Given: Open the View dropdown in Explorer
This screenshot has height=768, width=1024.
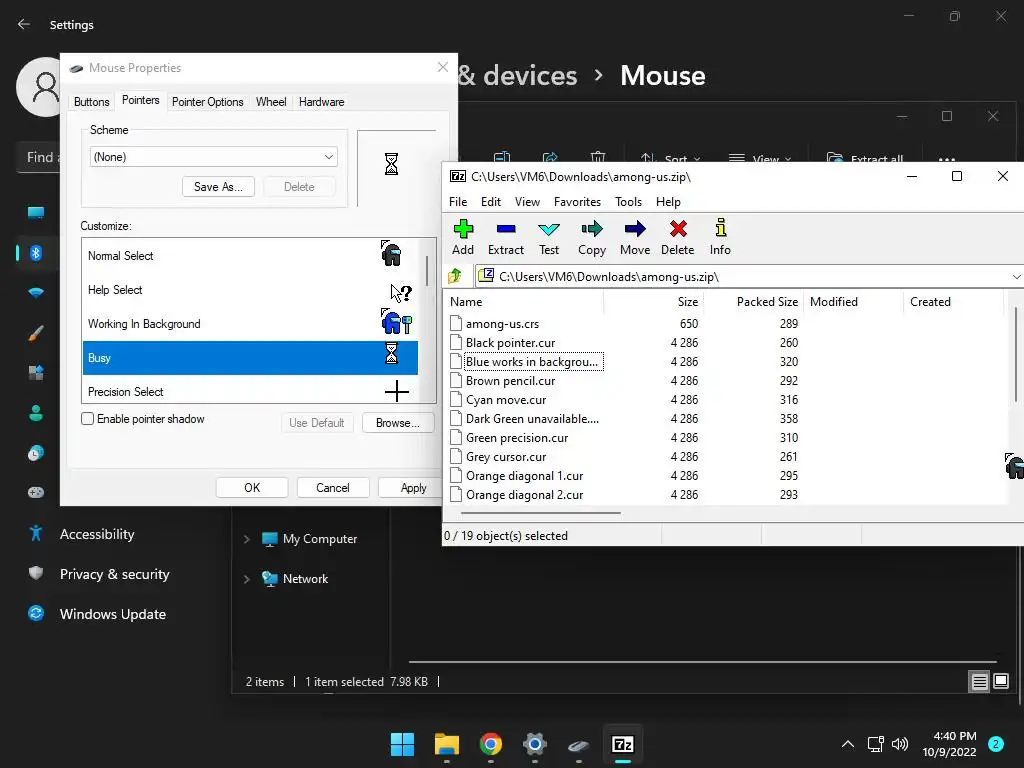Looking at the screenshot, I should click(760, 159).
